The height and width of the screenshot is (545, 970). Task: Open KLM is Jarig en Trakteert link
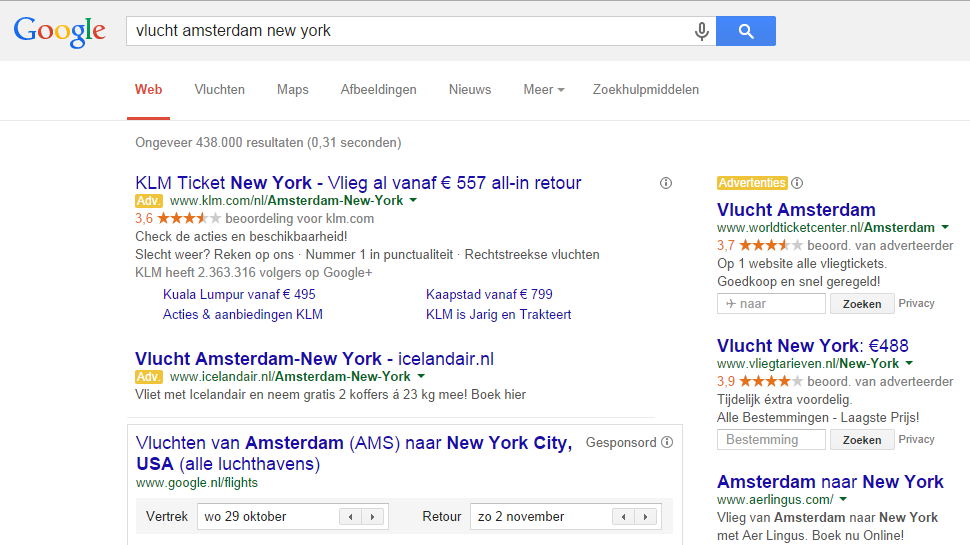499,314
